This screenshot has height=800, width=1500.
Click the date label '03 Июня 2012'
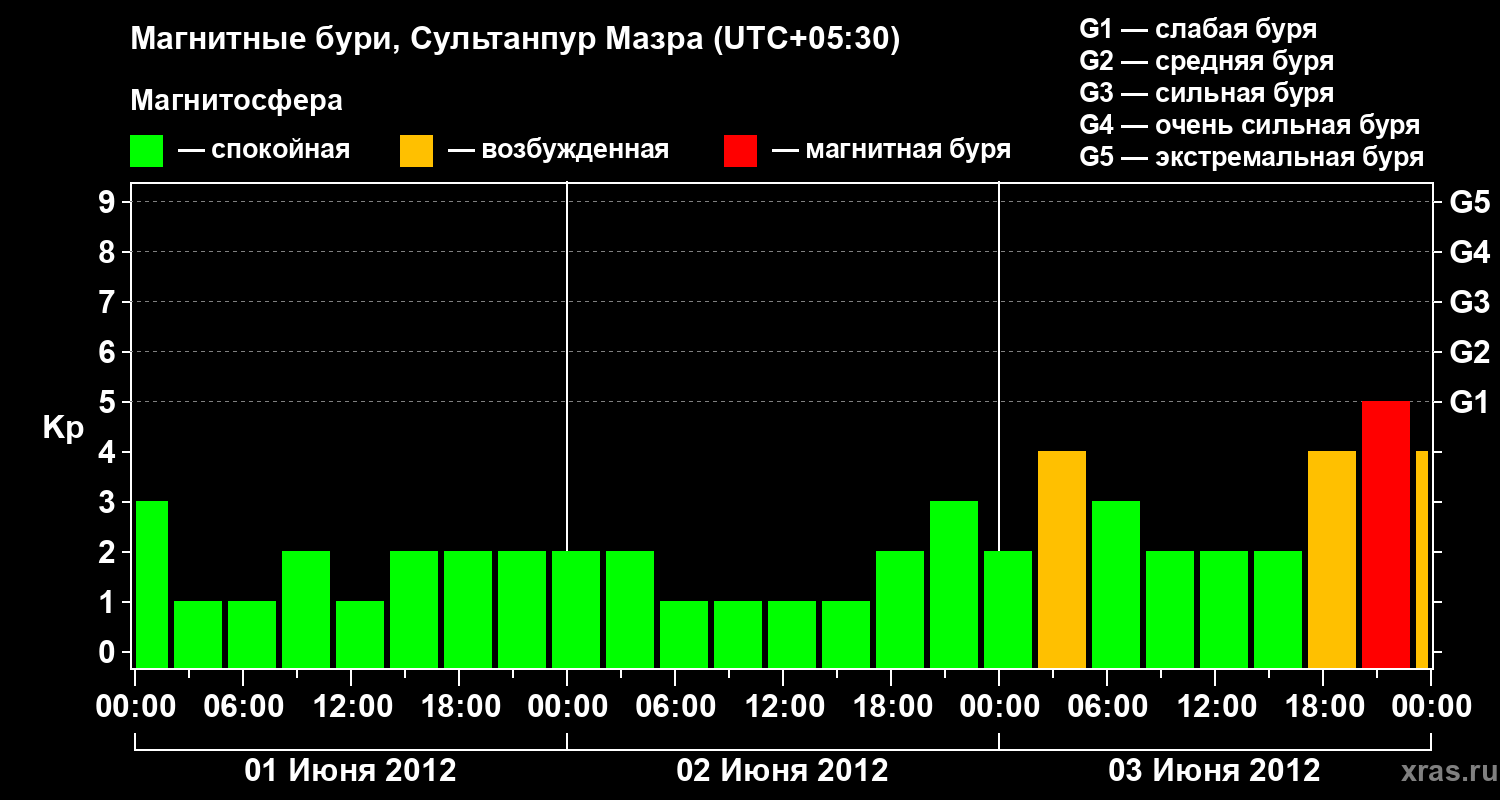pyautogui.click(x=1215, y=771)
